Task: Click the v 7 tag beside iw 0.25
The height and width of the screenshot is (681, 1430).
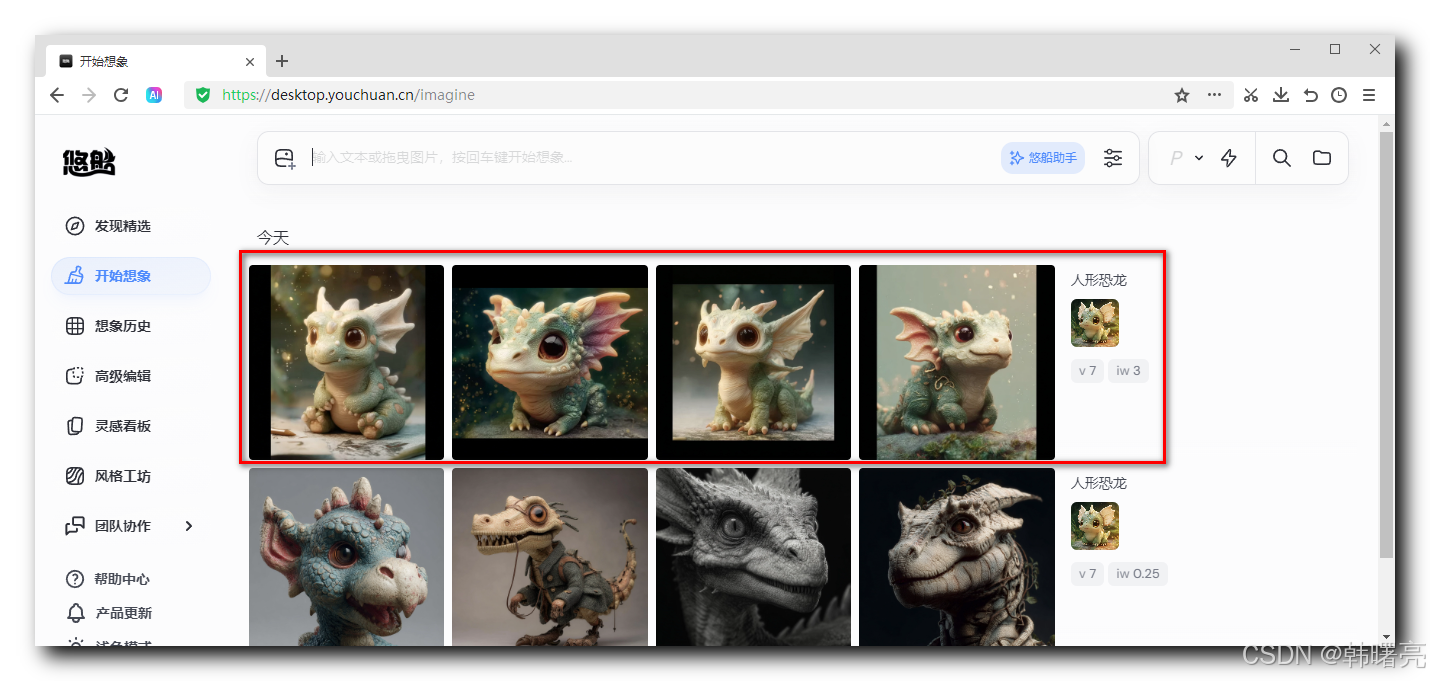Action: tap(1087, 574)
